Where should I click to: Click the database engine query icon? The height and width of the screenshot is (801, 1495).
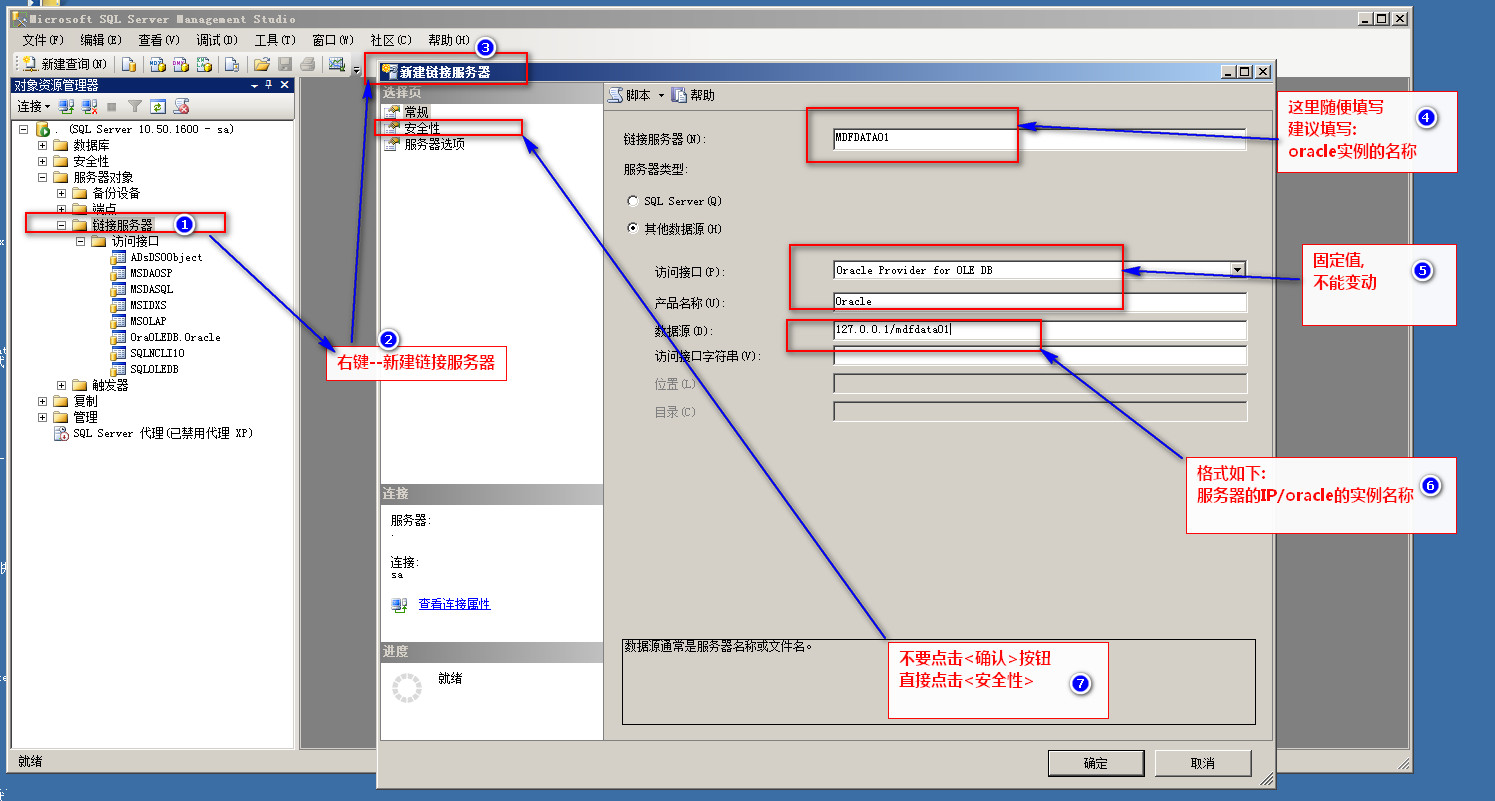coord(128,64)
